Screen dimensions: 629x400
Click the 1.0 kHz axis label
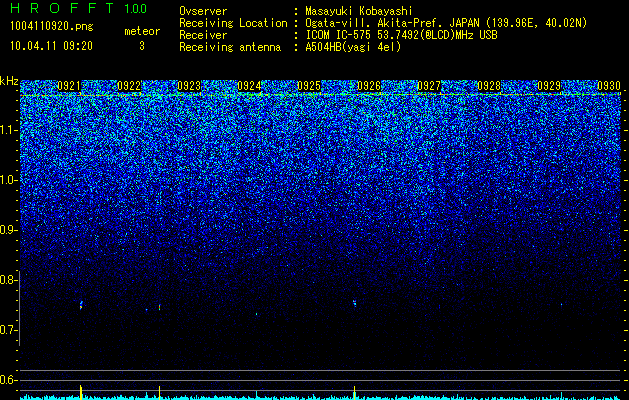8,180
